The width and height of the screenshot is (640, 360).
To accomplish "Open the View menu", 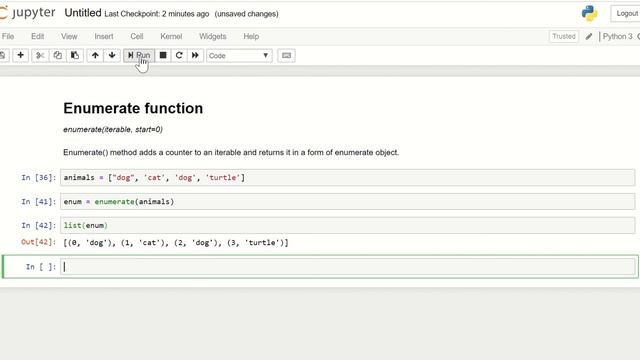I will (69, 36).
